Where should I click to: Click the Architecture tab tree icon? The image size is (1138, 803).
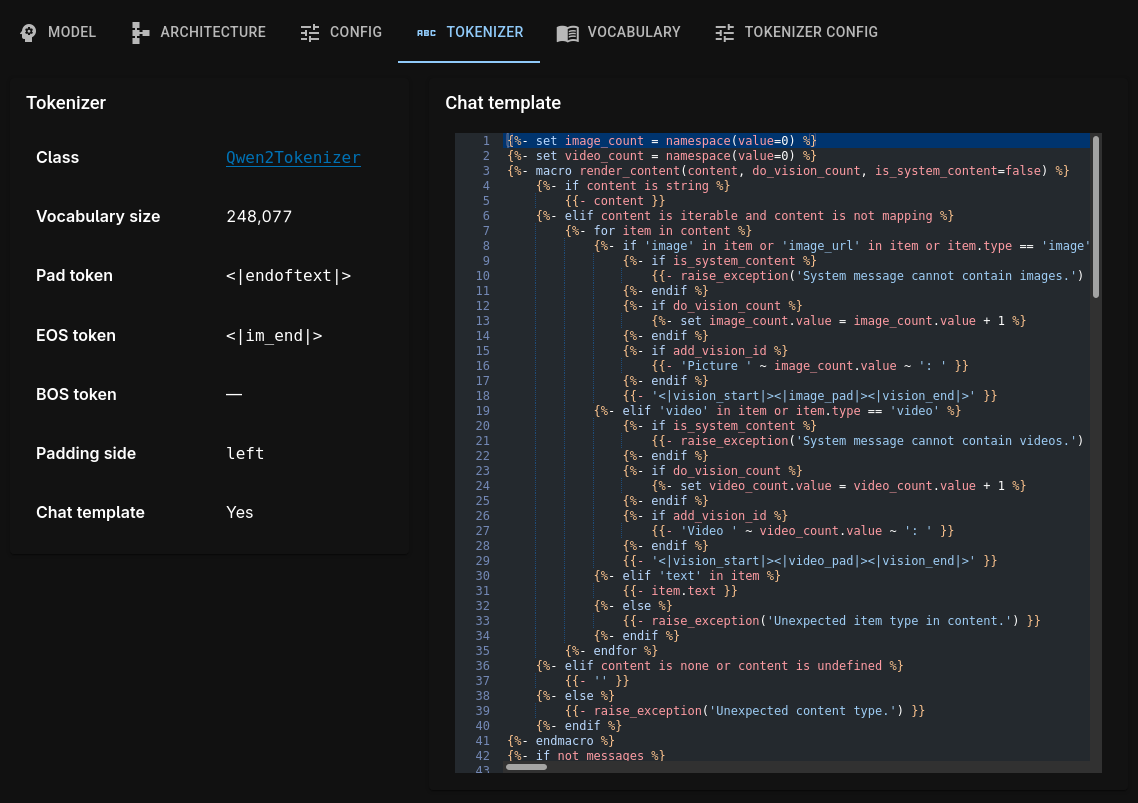140,33
